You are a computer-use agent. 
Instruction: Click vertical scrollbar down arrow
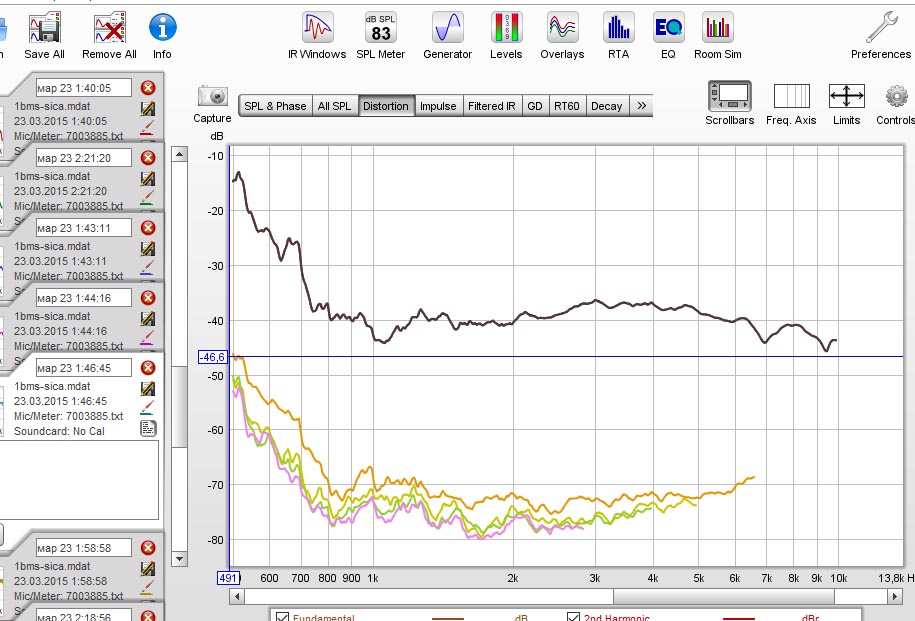180,559
